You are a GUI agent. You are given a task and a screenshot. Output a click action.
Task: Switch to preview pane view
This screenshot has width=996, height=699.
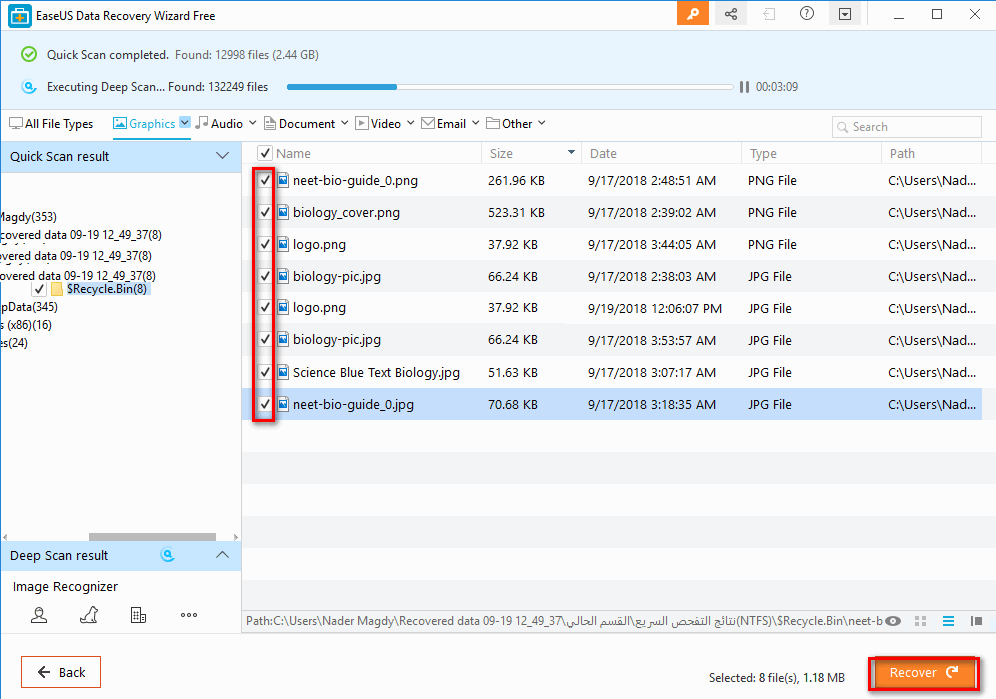pos(976,621)
